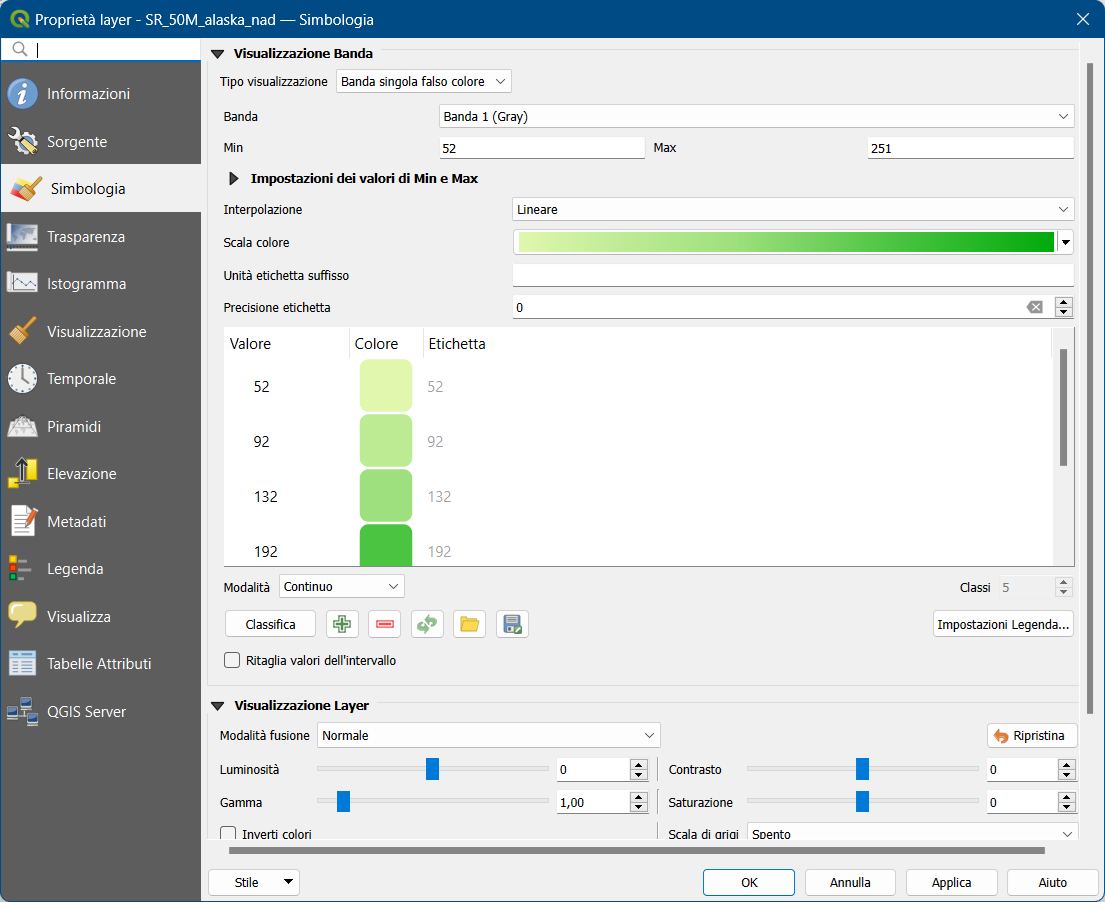Image resolution: width=1105 pixels, height=902 pixels.
Task: Switch to the Trasparenza tab
Action: pos(101,237)
